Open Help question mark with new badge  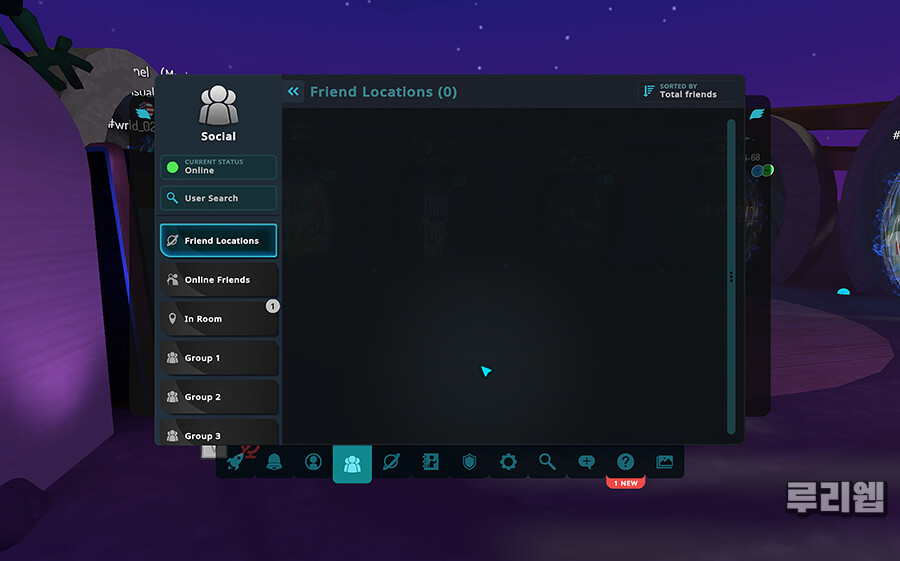tap(625, 462)
